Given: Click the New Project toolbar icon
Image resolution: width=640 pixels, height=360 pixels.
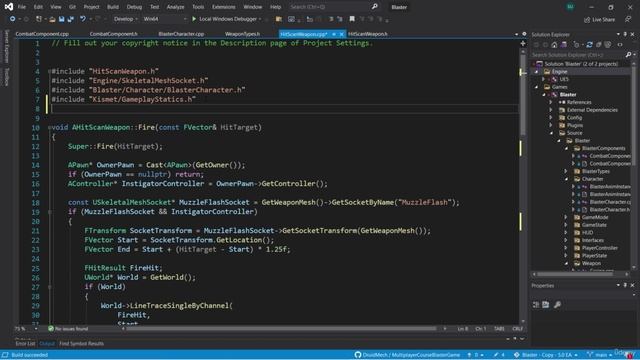Looking at the screenshot, I should [x=39, y=19].
